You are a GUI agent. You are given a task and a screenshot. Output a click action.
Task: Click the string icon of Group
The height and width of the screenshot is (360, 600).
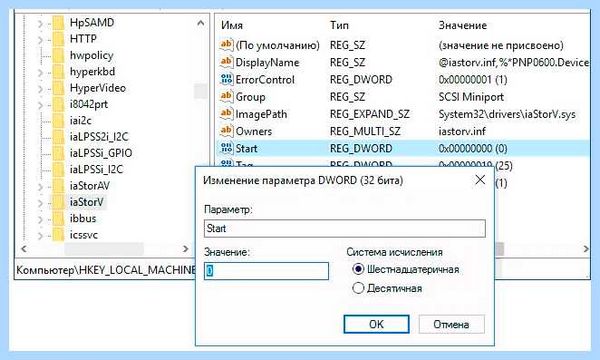click(226, 96)
